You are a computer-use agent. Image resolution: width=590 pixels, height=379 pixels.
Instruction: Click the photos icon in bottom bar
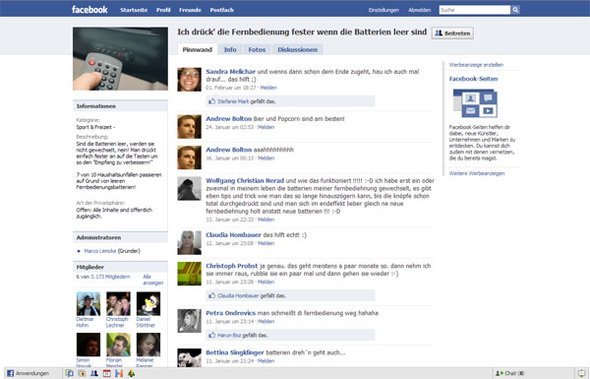pyautogui.click(x=82, y=373)
